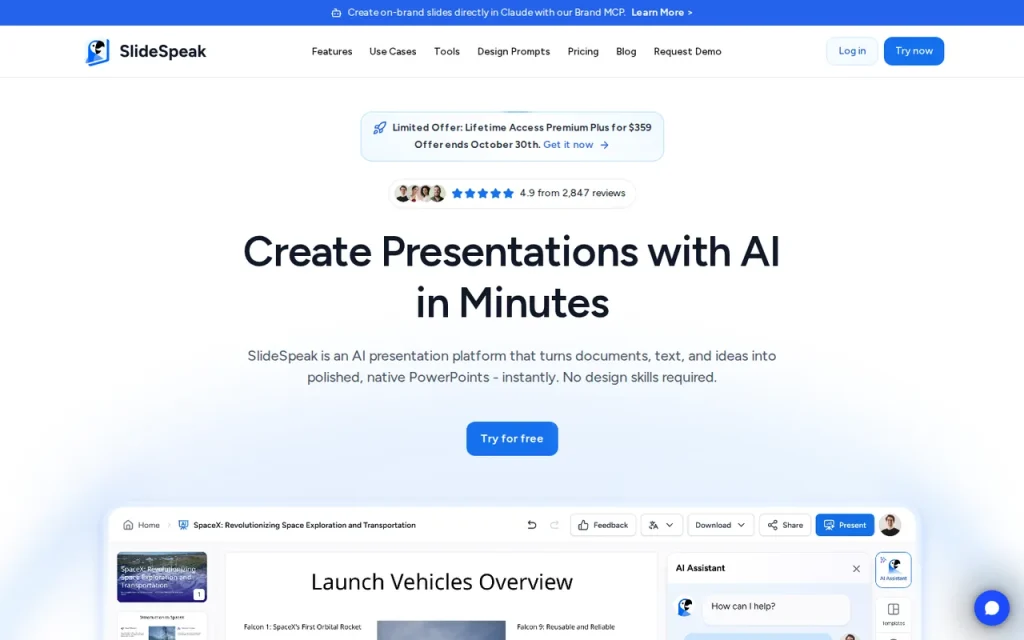Click the rocket icon in offer box
The image size is (1024, 640).
pos(379,128)
